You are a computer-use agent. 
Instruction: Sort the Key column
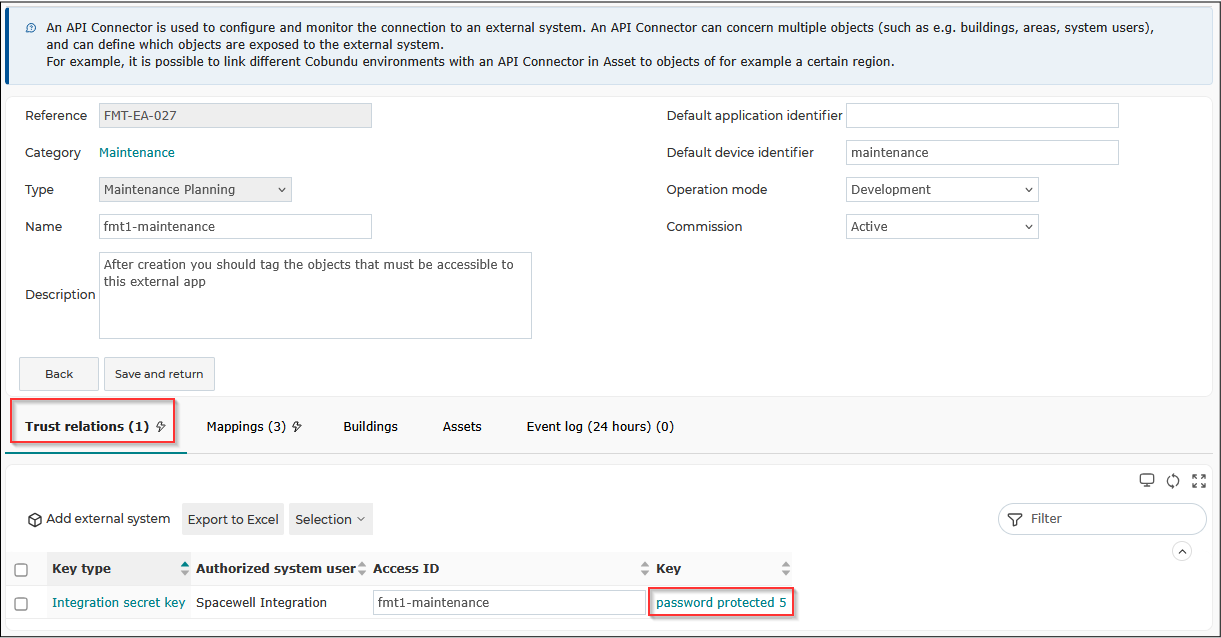pyautogui.click(x=785, y=569)
